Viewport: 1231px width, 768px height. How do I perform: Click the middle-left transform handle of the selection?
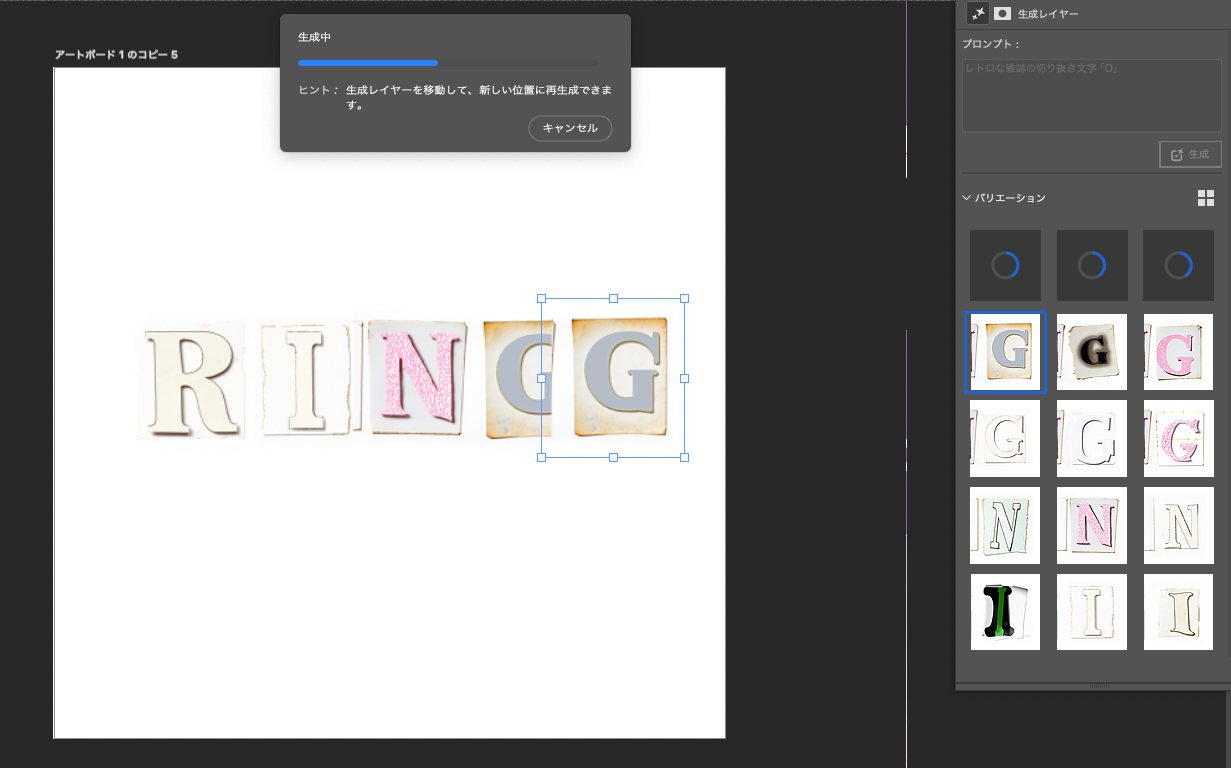tap(541, 378)
